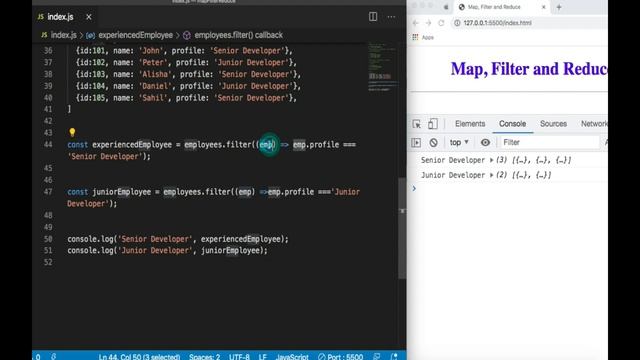This screenshot has width=640, height=360.
Task: Click the lightbulb code action icon
Action: (72, 132)
